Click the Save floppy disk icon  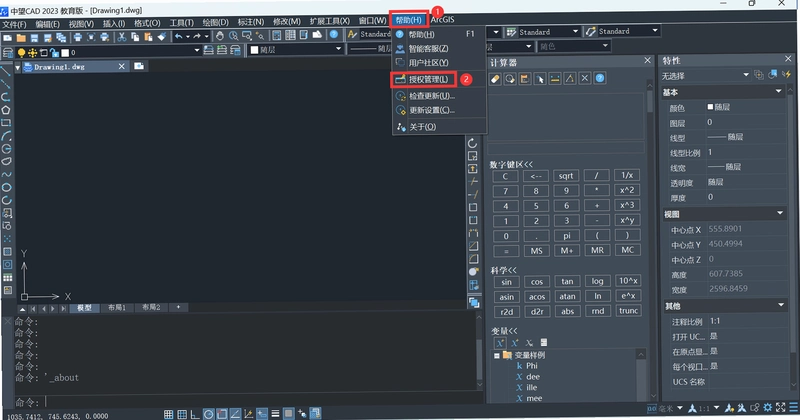pyautogui.click(x=34, y=37)
